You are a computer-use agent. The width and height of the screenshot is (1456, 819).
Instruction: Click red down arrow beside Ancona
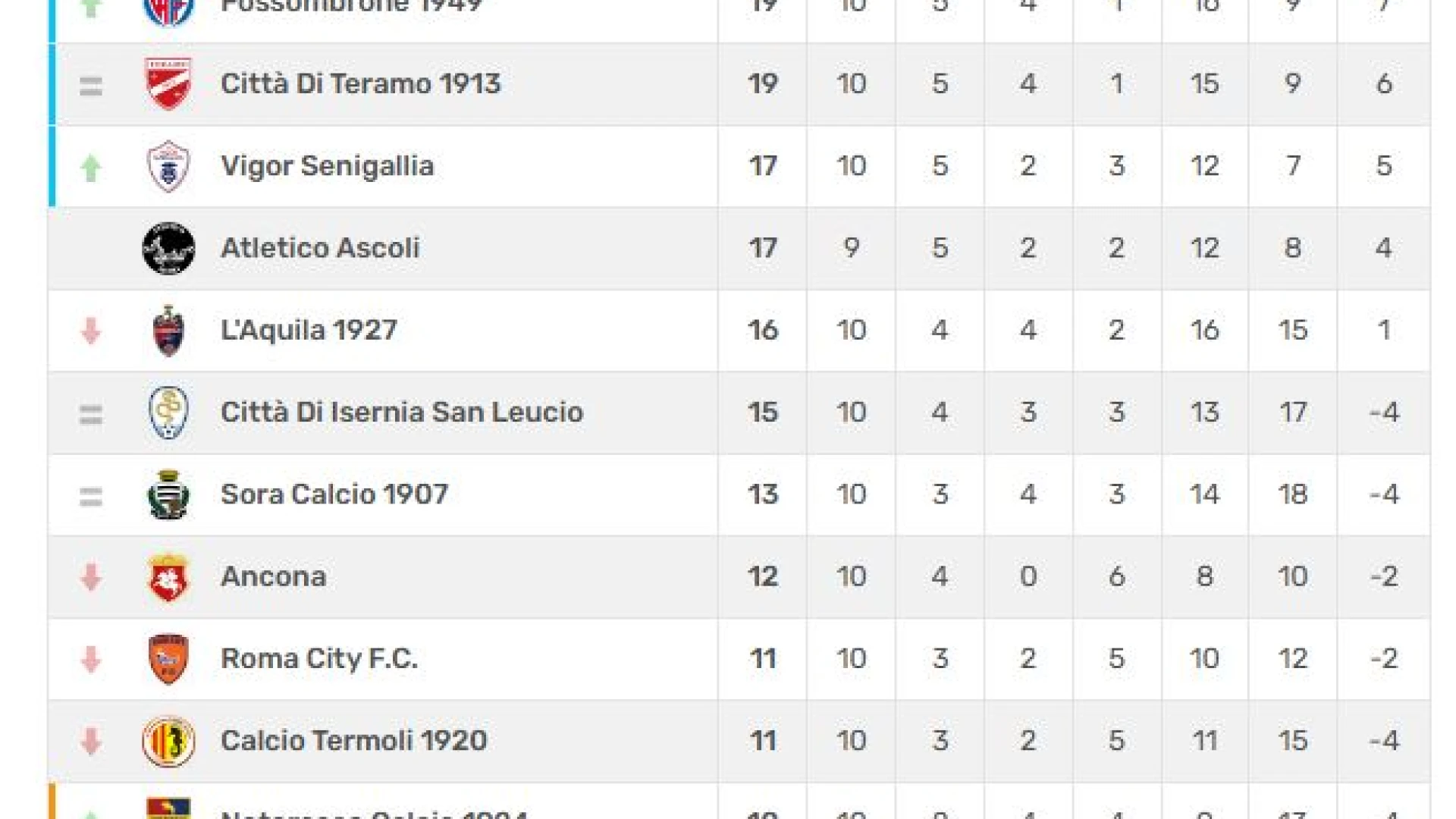(x=91, y=578)
